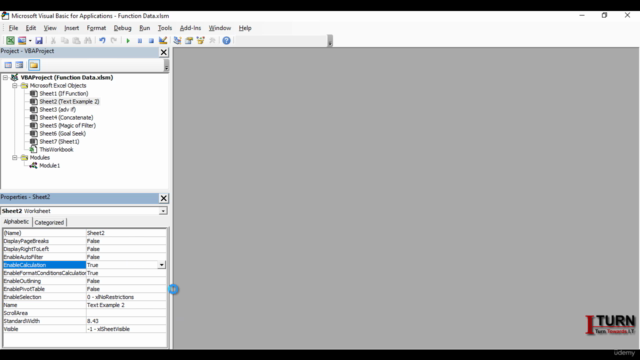Image resolution: width=640 pixels, height=360 pixels.
Task: Click the Break pause icon
Action: pyautogui.click(x=140, y=40)
